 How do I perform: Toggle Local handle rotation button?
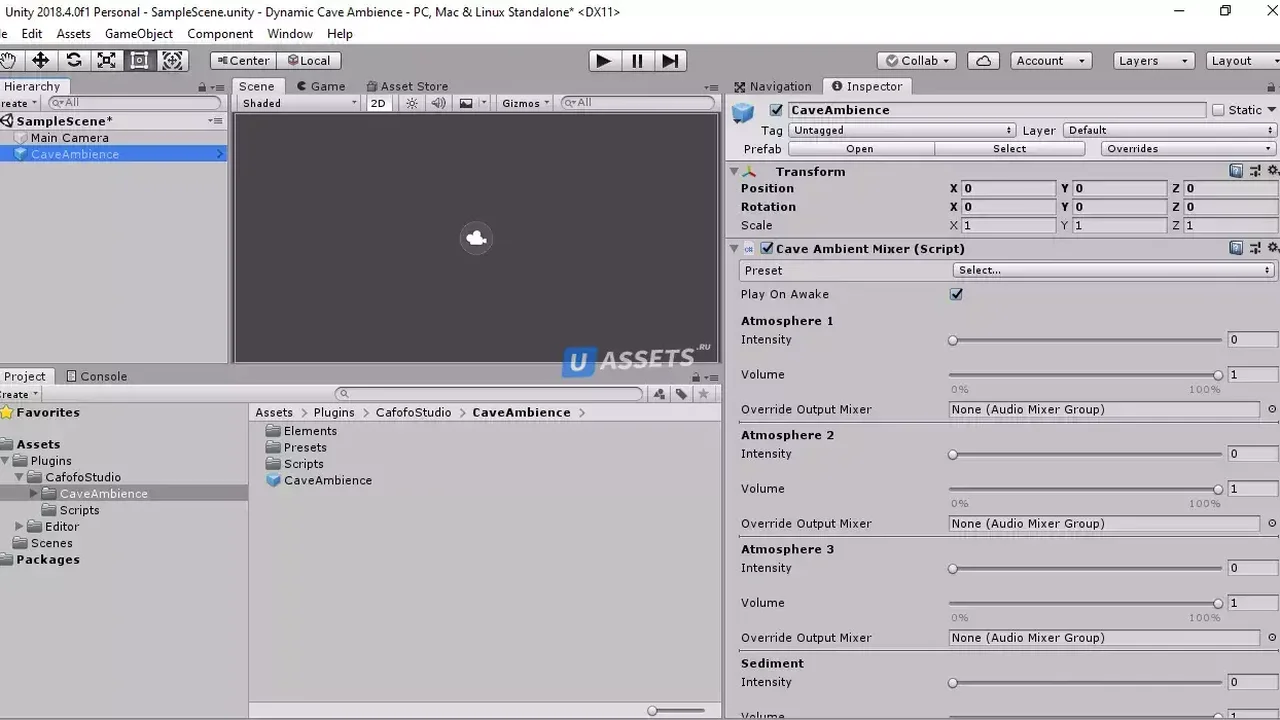(x=309, y=61)
